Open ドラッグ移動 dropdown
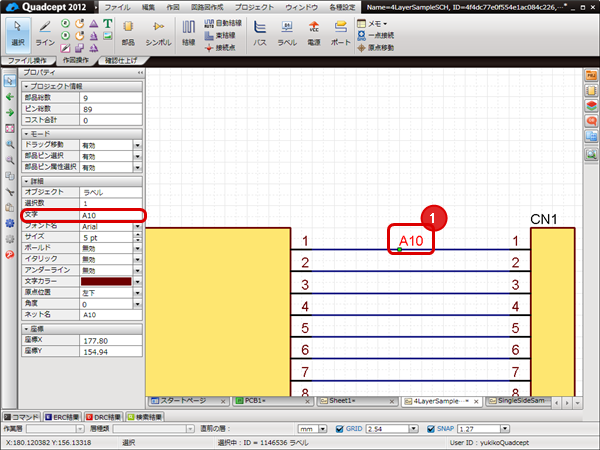This screenshot has height=450, width=600. coord(137,145)
